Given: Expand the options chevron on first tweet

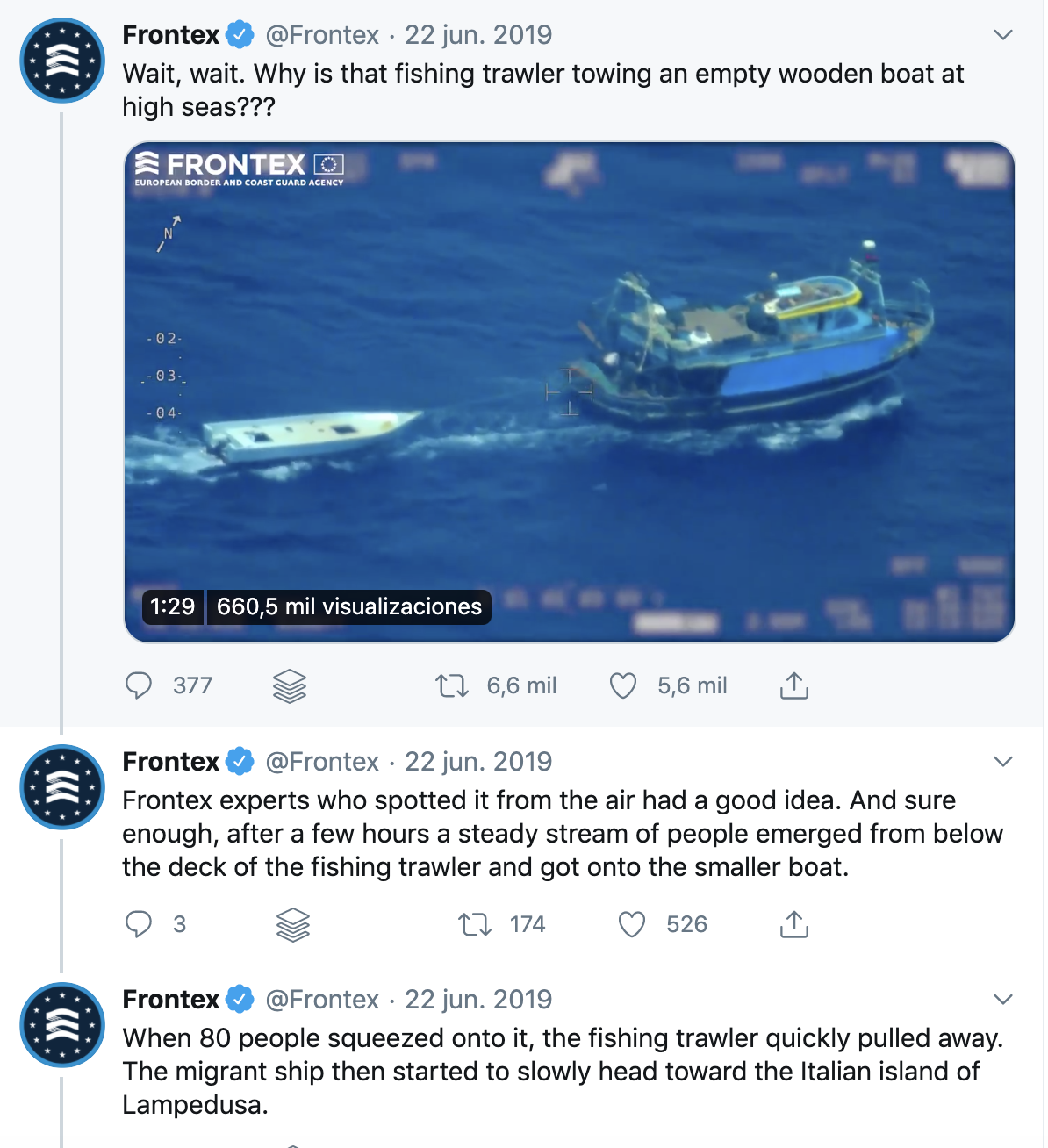Looking at the screenshot, I should click(1003, 35).
